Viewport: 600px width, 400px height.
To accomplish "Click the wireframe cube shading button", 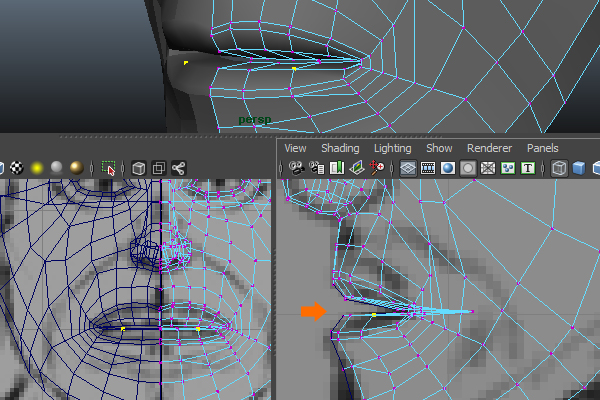I will (560, 168).
